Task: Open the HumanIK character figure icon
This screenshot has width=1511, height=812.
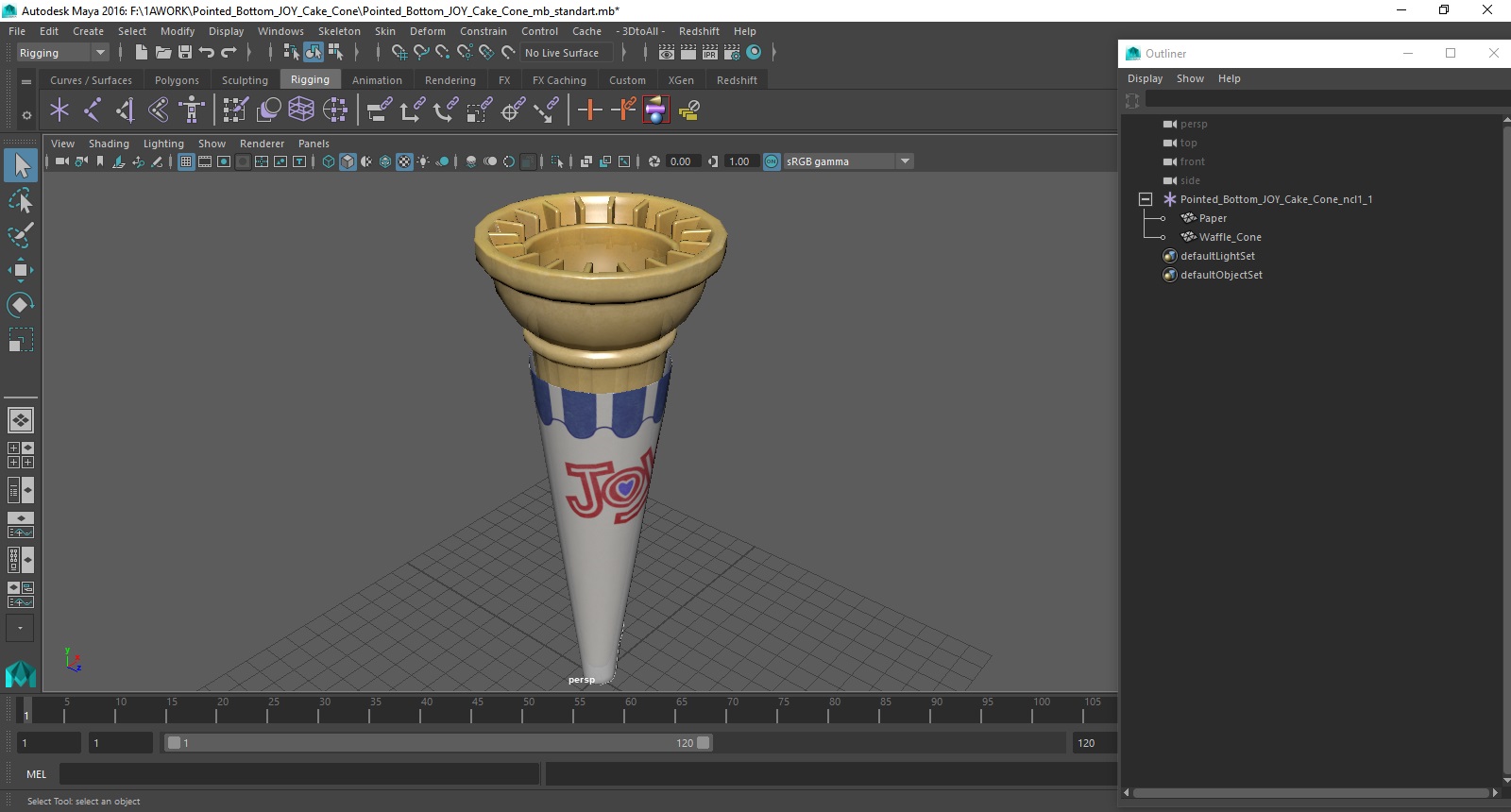Action: pyautogui.click(x=192, y=110)
